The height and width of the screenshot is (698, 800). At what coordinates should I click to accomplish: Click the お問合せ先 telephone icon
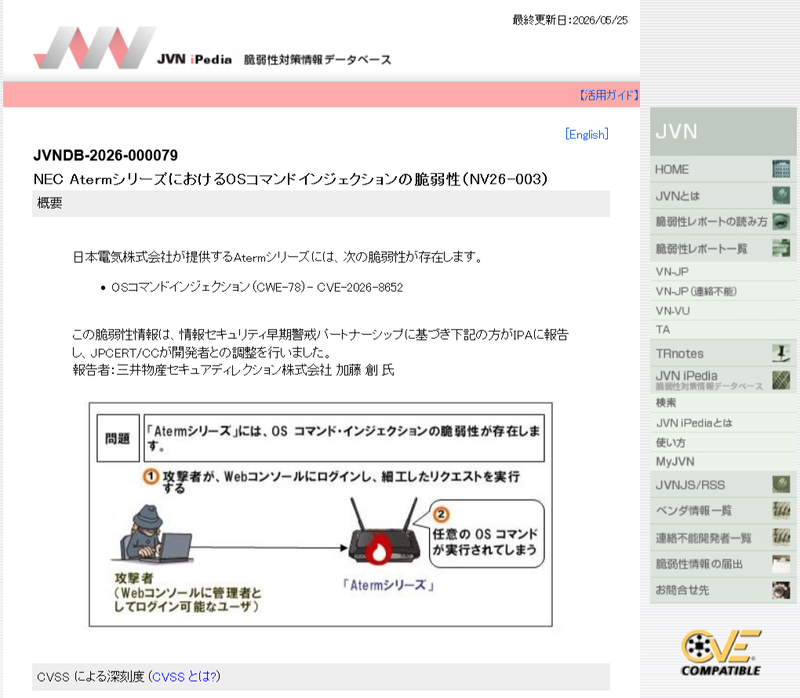tap(781, 590)
